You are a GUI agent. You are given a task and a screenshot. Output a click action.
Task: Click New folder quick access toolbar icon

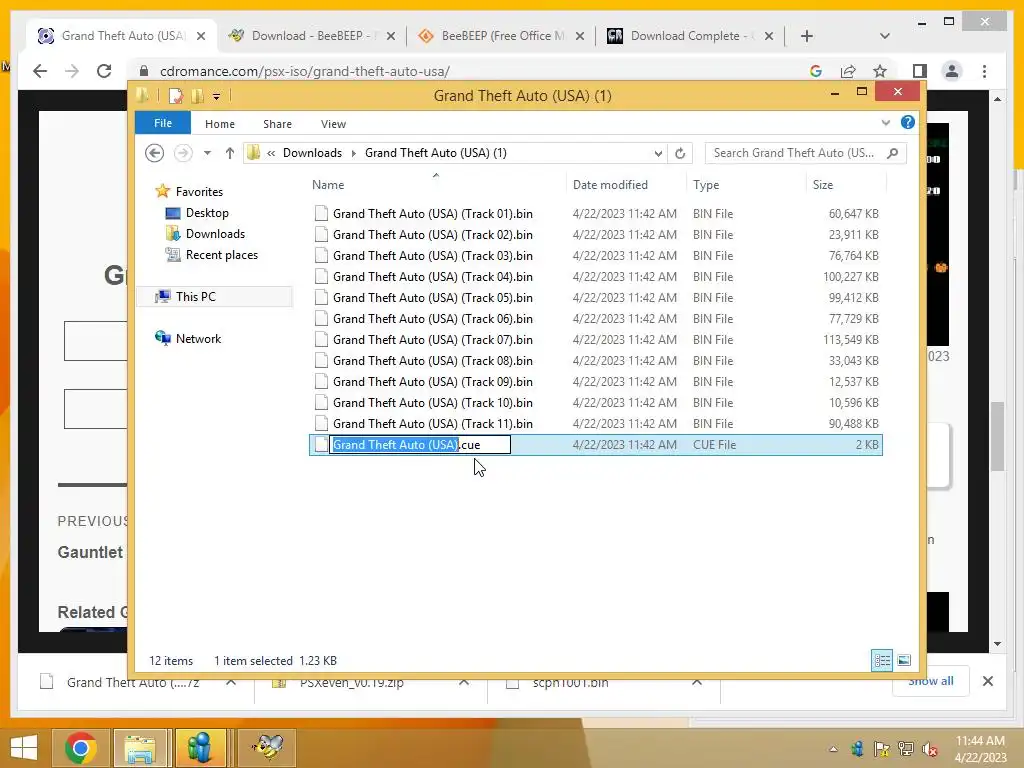point(197,96)
